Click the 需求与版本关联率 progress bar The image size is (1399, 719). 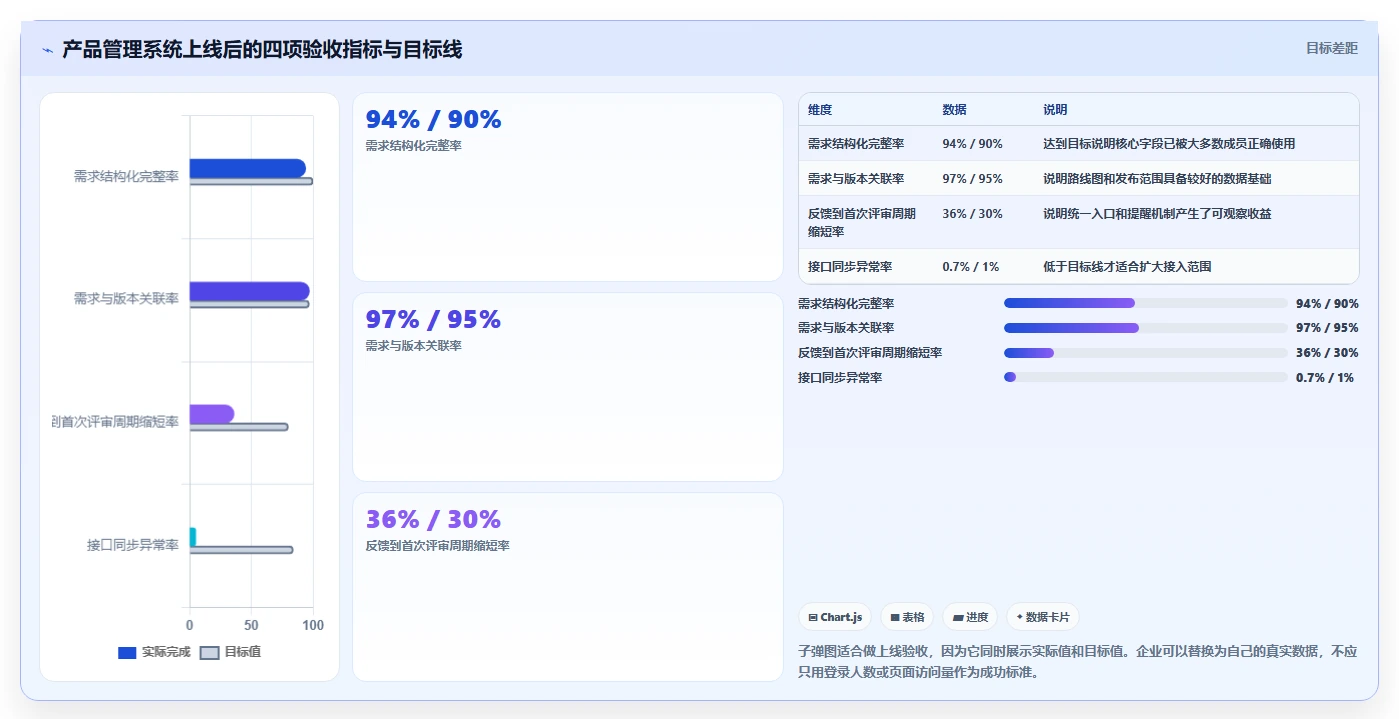tap(1146, 328)
